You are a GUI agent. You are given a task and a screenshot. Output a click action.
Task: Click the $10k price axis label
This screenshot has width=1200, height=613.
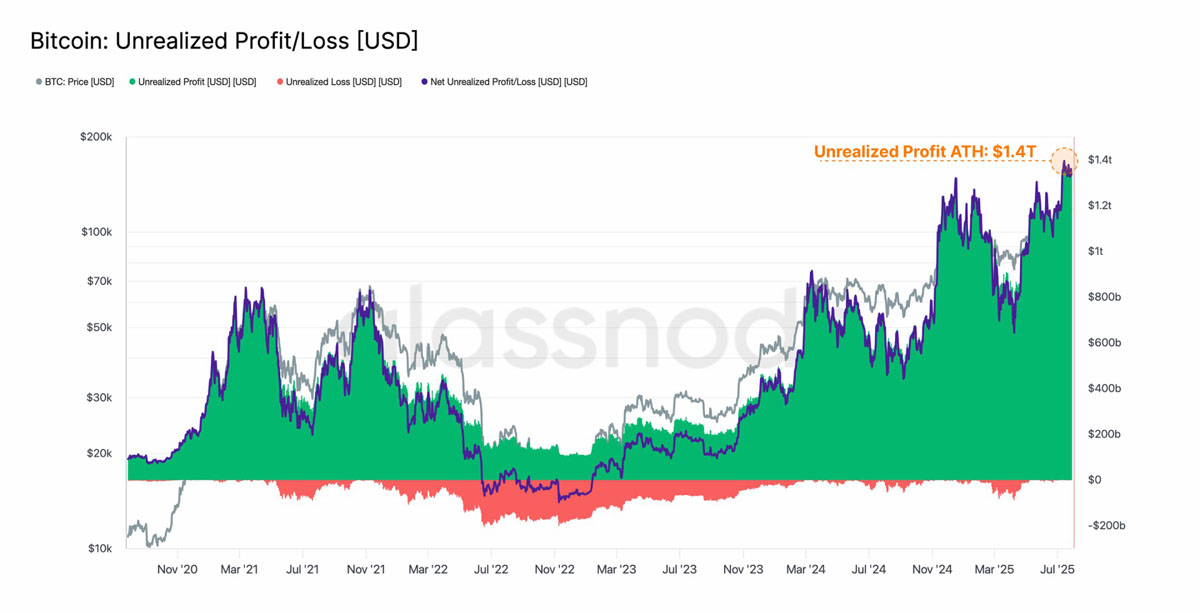pyautogui.click(x=99, y=549)
